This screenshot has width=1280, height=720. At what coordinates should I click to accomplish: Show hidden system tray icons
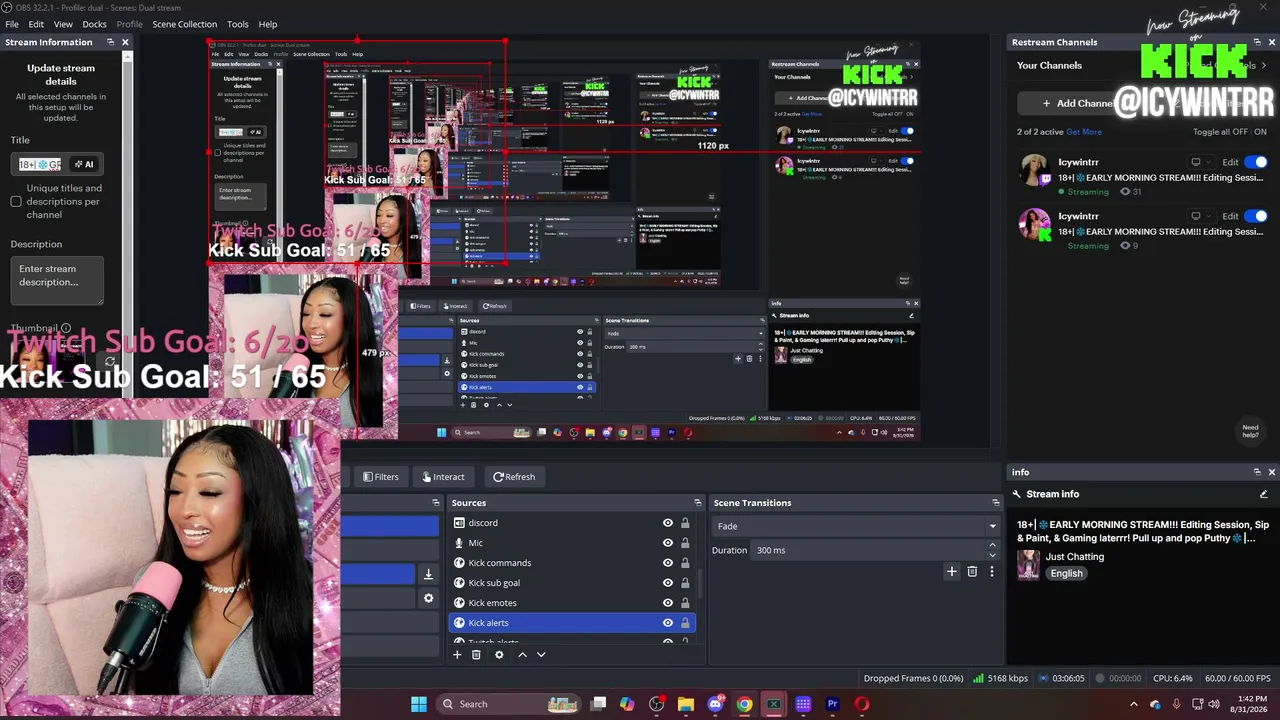(x=1134, y=704)
